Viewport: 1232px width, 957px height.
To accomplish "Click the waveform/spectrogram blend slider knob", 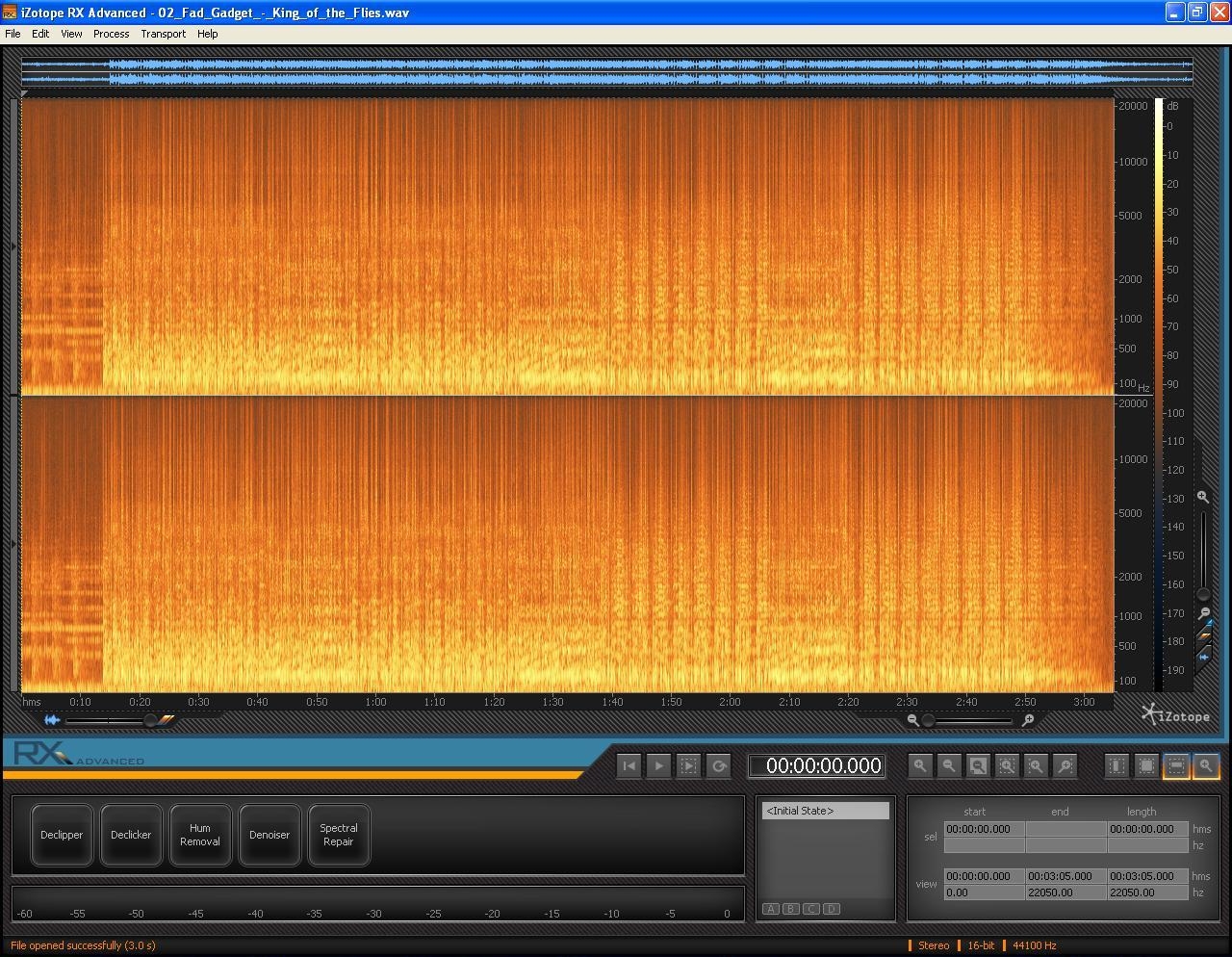I will (150, 720).
